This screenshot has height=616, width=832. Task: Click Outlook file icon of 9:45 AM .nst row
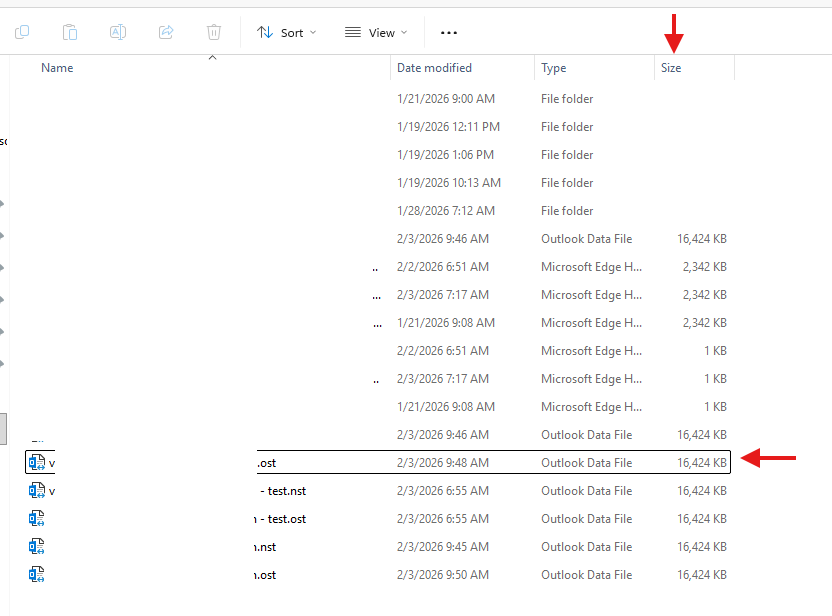point(37,546)
